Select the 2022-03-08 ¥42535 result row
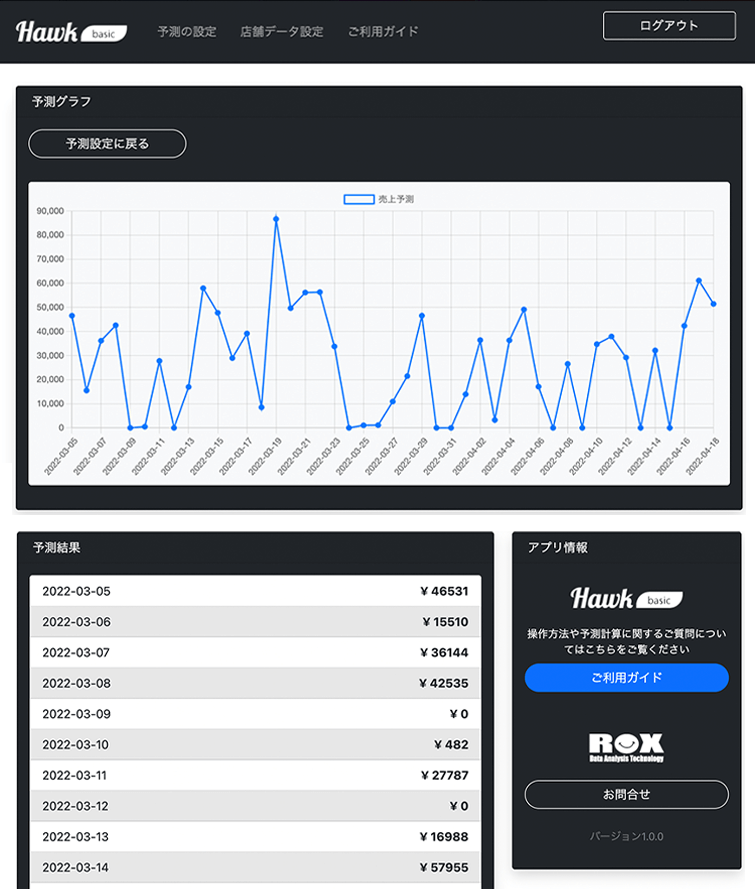Viewport: 755px width, 889px height. pyautogui.click(x=255, y=683)
